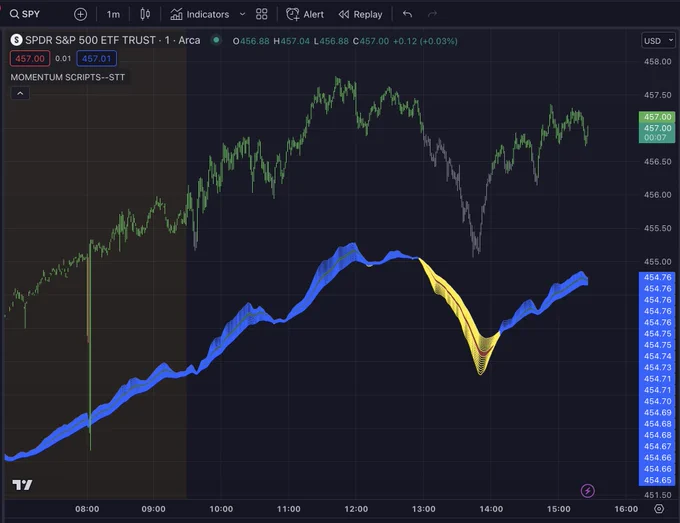Expand the indicators favorites dropdown arrow
Screen dimensions: 680x523
242,14
